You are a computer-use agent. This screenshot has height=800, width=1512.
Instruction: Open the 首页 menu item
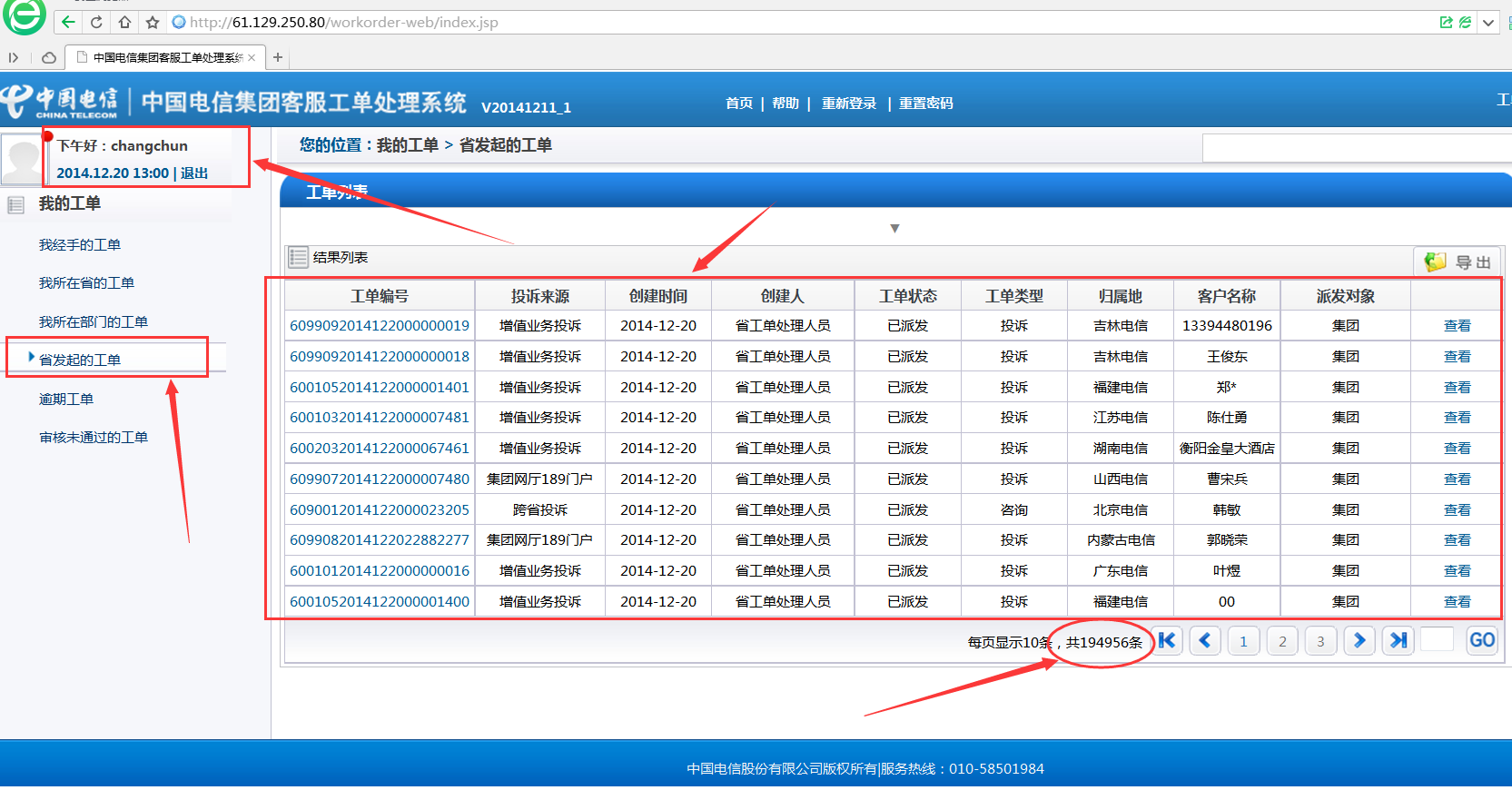point(739,103)
